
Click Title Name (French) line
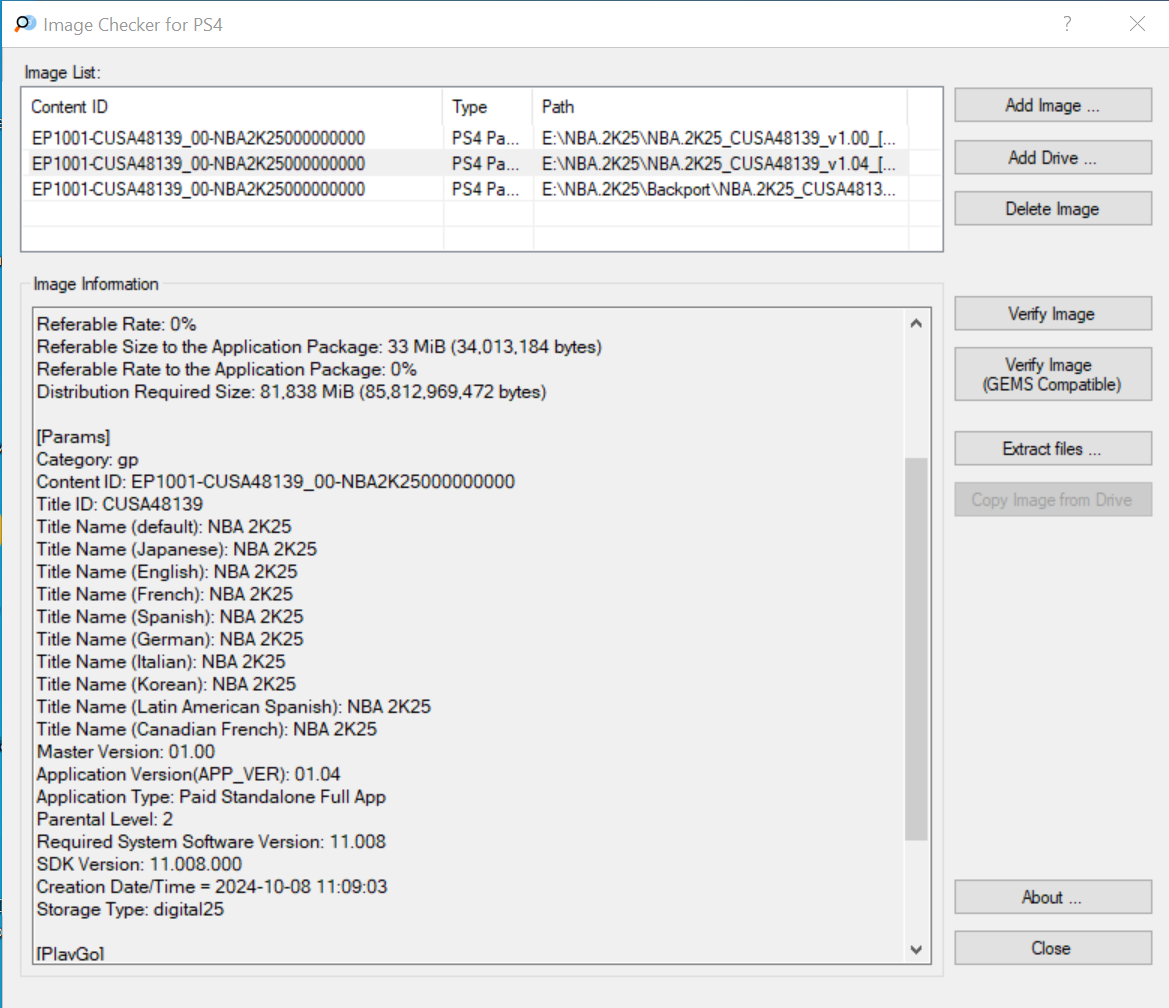point(166,593)
